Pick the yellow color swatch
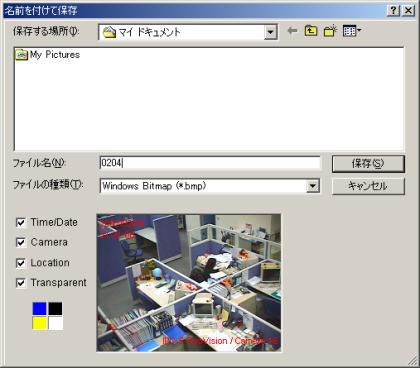The width and height of the screenshot is (420, 368). [39, 323]
